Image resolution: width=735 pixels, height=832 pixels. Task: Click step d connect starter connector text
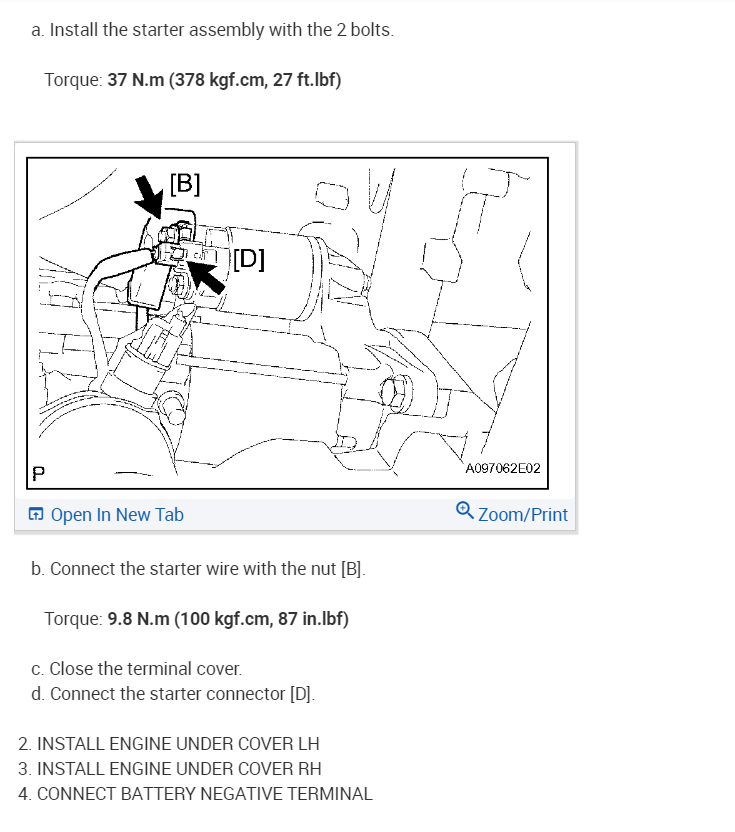173,694
